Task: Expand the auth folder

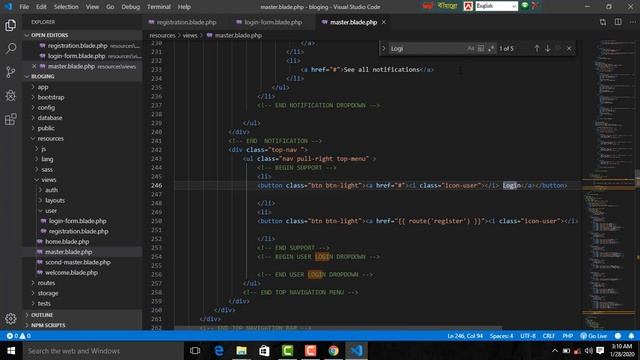Action: (82, 190)
